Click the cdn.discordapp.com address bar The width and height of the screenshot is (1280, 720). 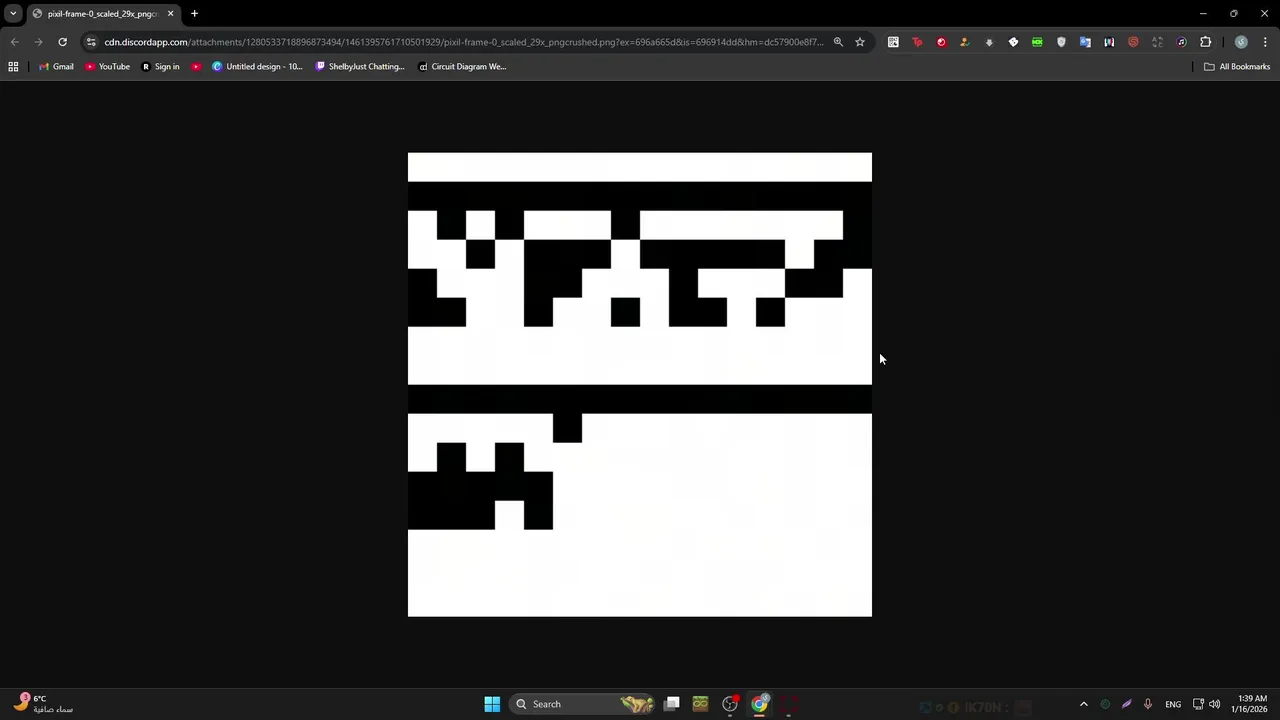(463, 42)
